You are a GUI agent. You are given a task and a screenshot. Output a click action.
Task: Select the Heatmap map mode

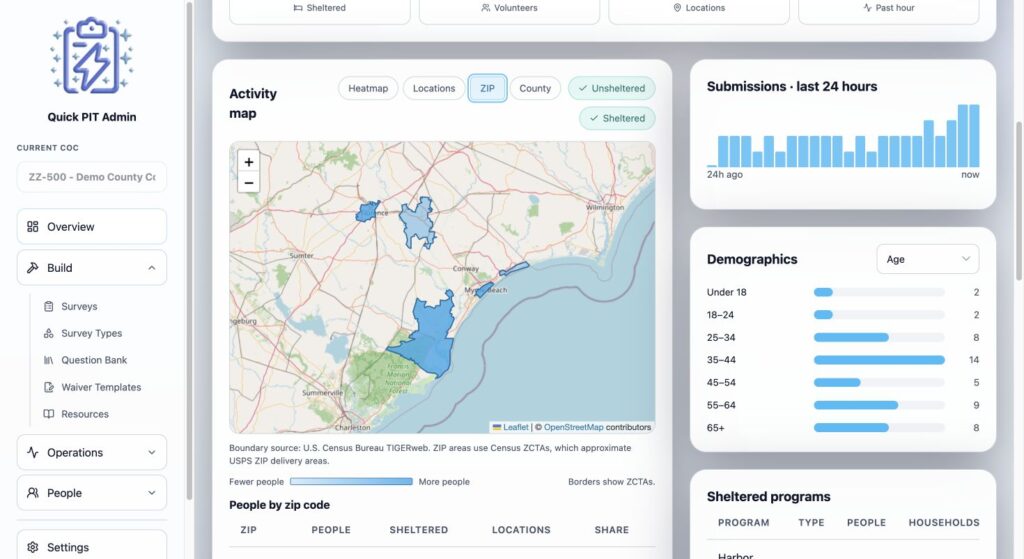pos(368,88)
